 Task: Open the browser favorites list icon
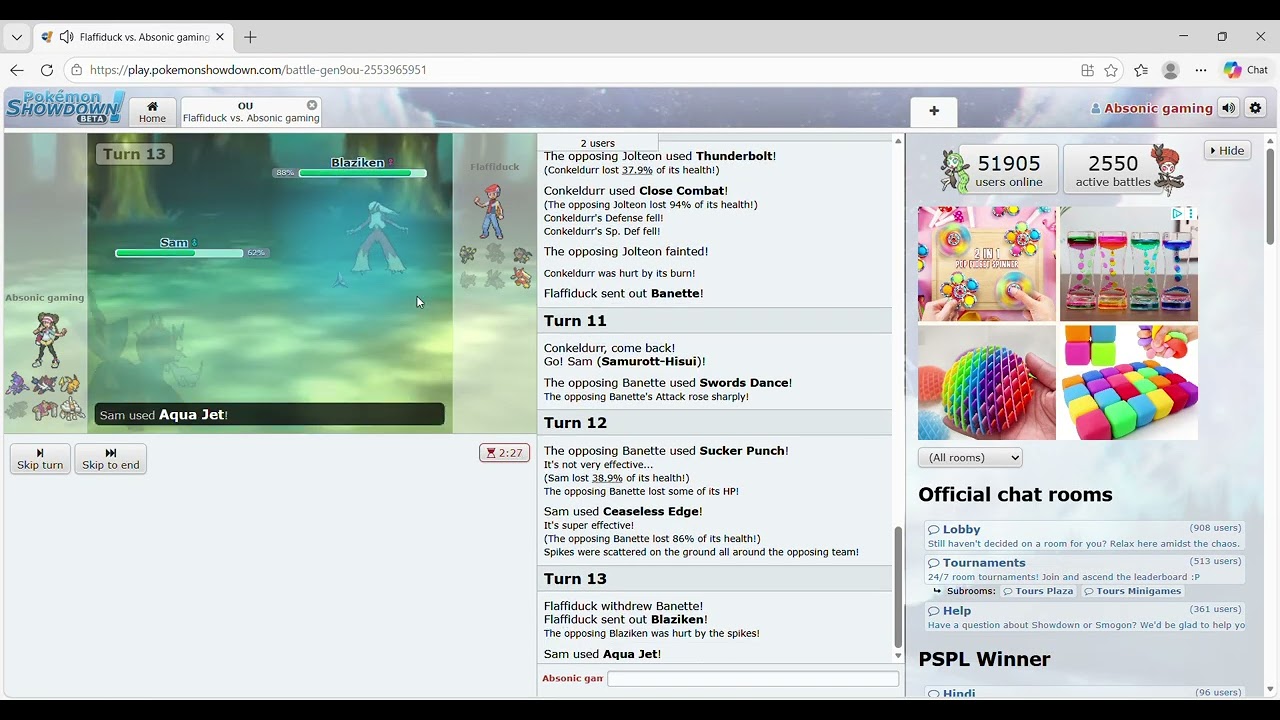pos(1141,70)
